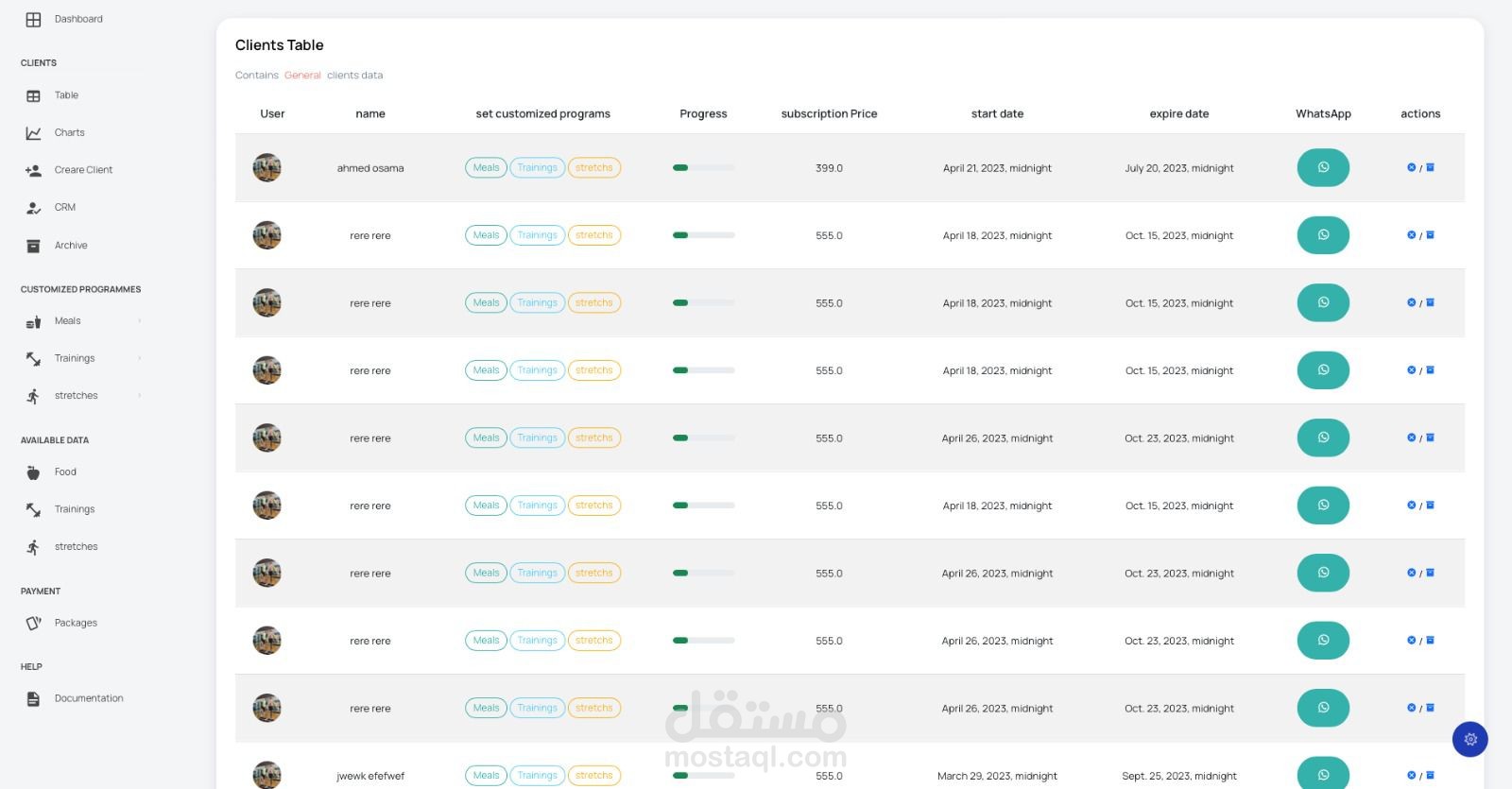Click ahmed osama's user avatar thumbnail

coord(267,168)
